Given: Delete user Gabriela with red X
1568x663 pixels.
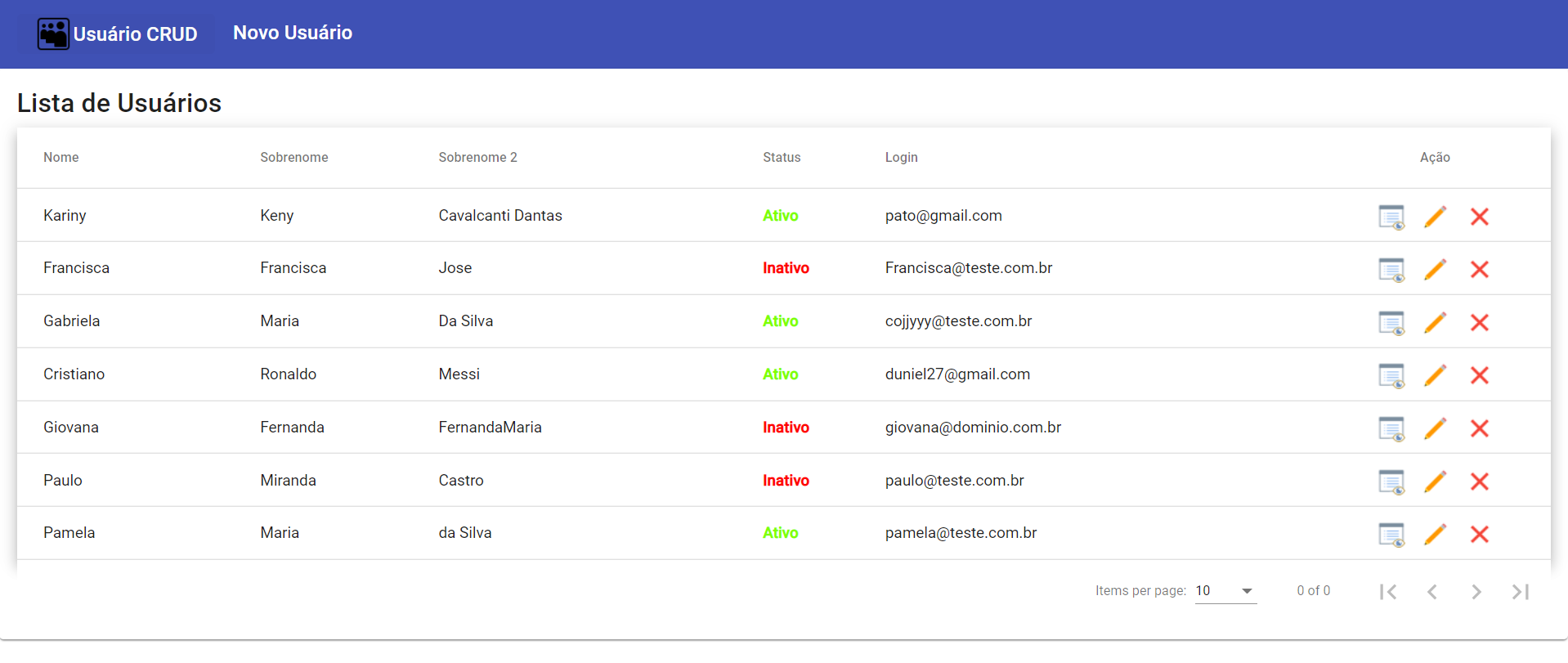Looking at the screenshot, I should [x=1480, y=322].
